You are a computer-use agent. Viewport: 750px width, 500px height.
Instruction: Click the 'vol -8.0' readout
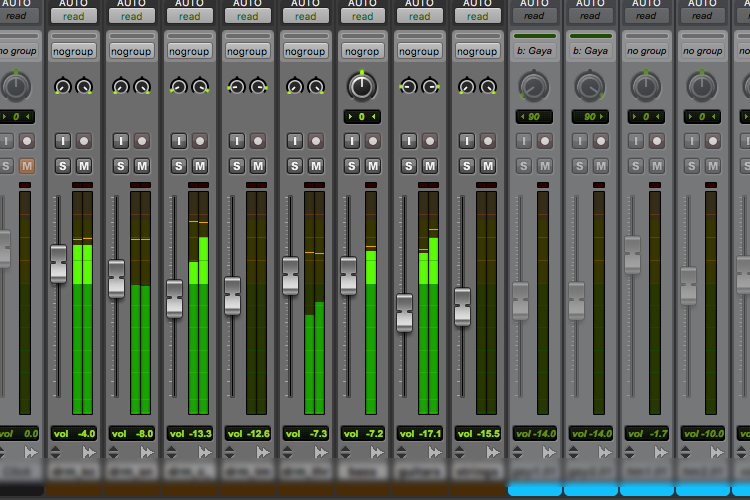pos(132,434)
